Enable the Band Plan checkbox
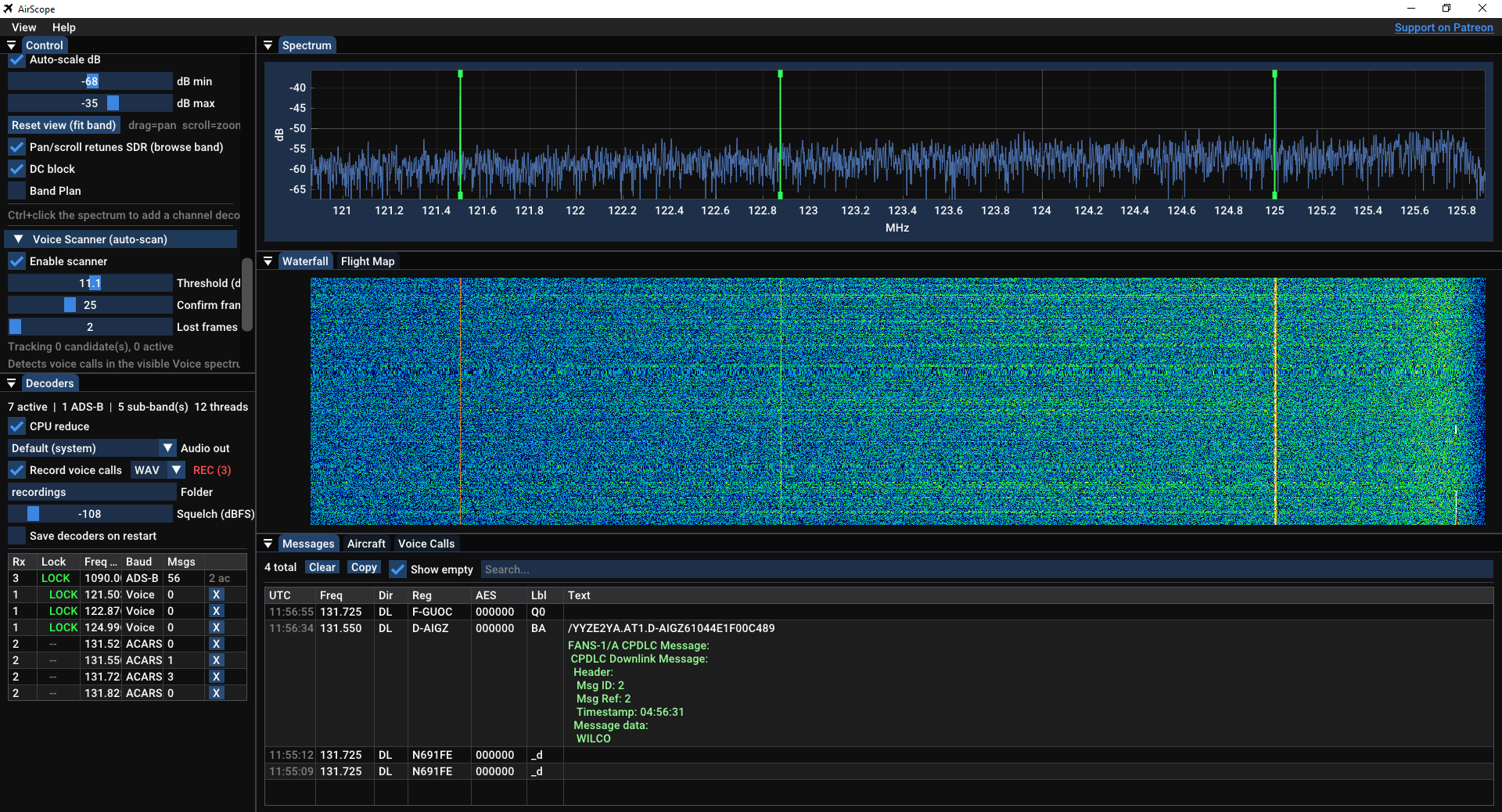 tap(16, 191)
